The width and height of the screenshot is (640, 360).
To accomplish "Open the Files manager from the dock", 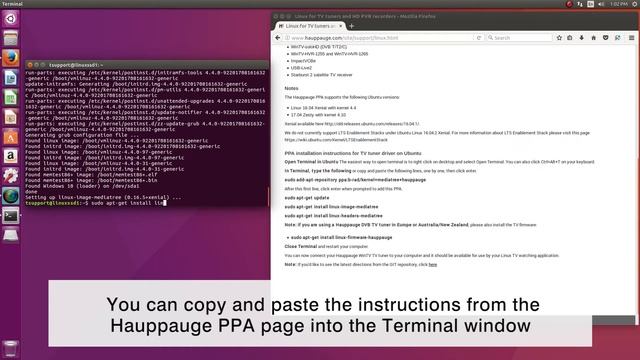I will coord(11,38).
